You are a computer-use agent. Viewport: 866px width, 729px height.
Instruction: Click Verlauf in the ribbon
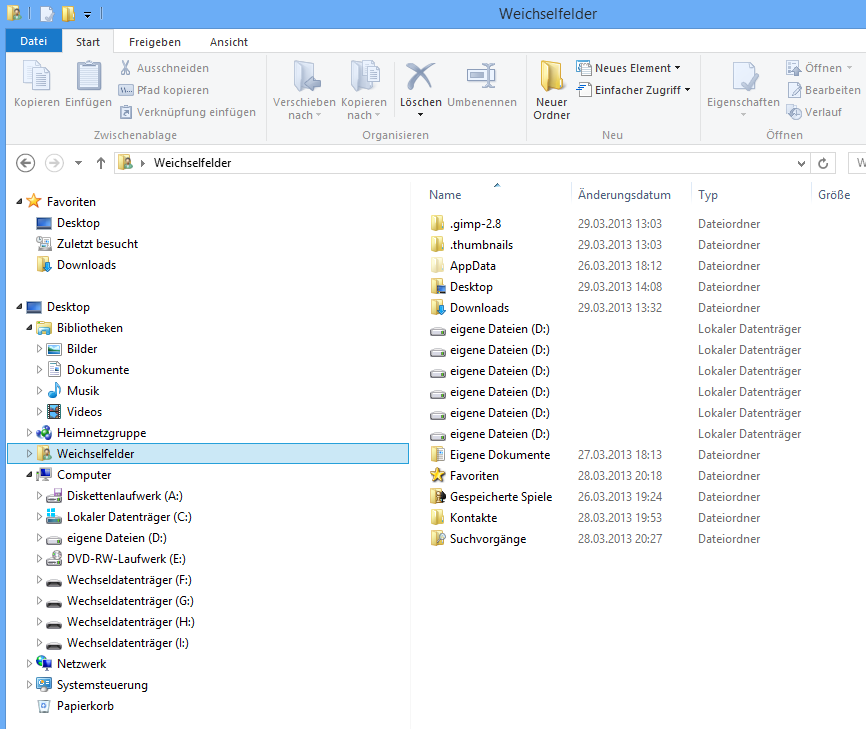(814, 112)
